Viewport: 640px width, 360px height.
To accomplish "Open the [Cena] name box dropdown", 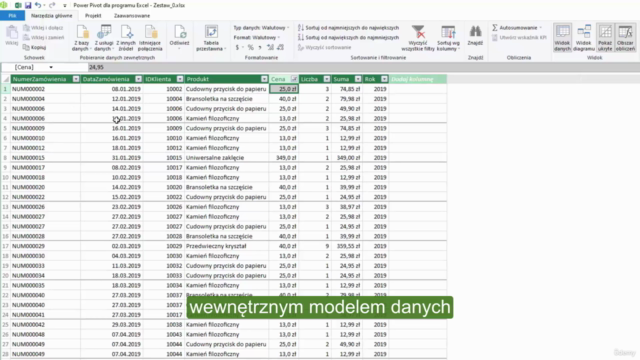I will click(51, 67).
